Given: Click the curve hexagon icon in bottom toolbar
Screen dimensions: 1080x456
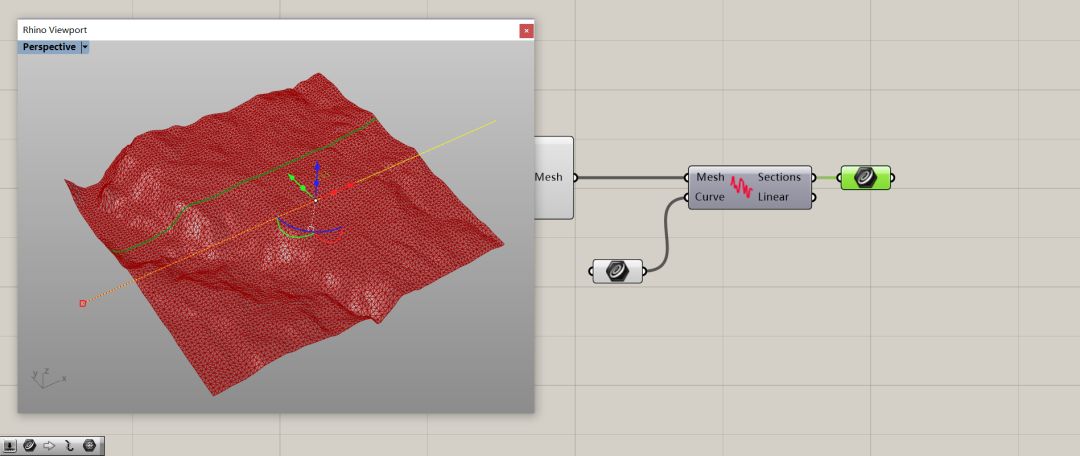Looking at the screenshot, I should (30, 446).
